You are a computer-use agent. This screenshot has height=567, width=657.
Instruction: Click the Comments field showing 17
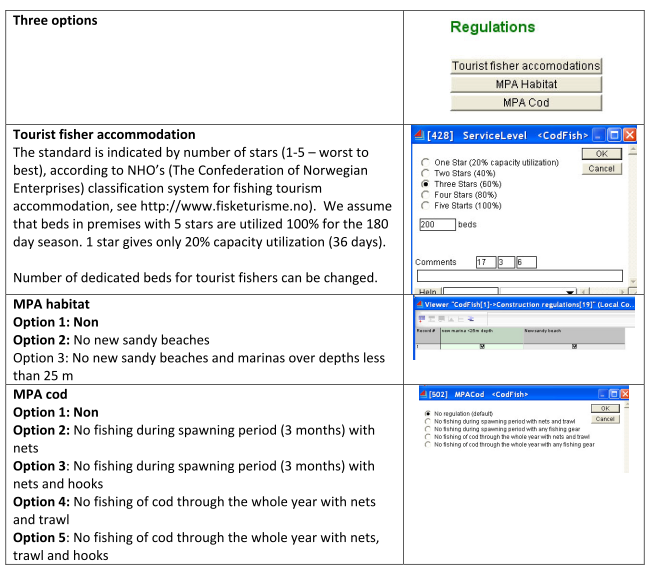coord(486,262)
